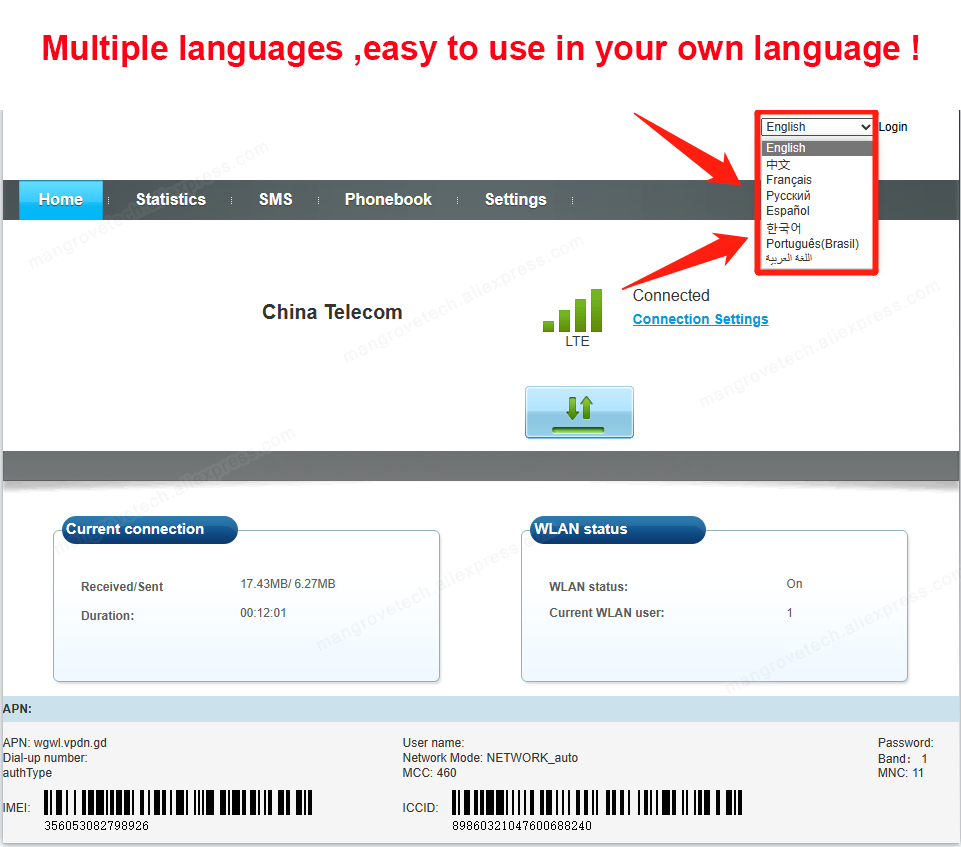Image resolution: width=961 pixels, height=847 pixels.
Task: Click the ICCID barcode image
Action: pyautogui.click(x=597, y=802)
